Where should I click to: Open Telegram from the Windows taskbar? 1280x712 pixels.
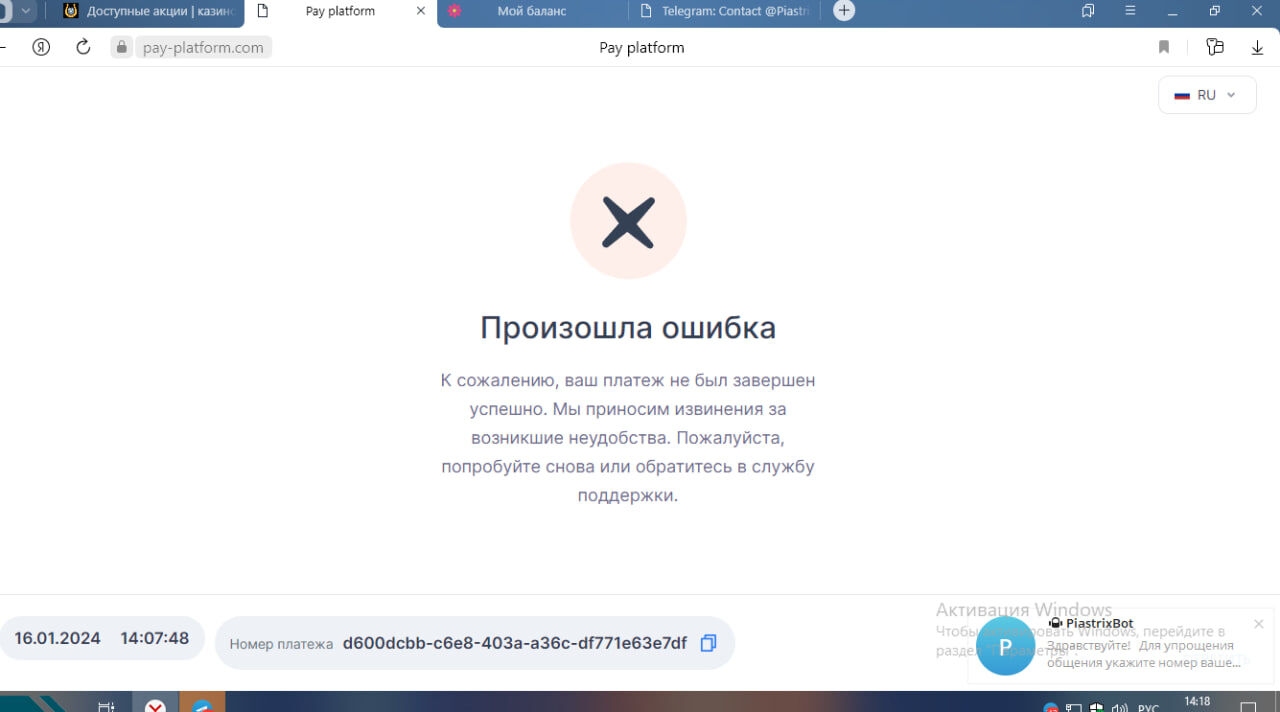[202, 704]
